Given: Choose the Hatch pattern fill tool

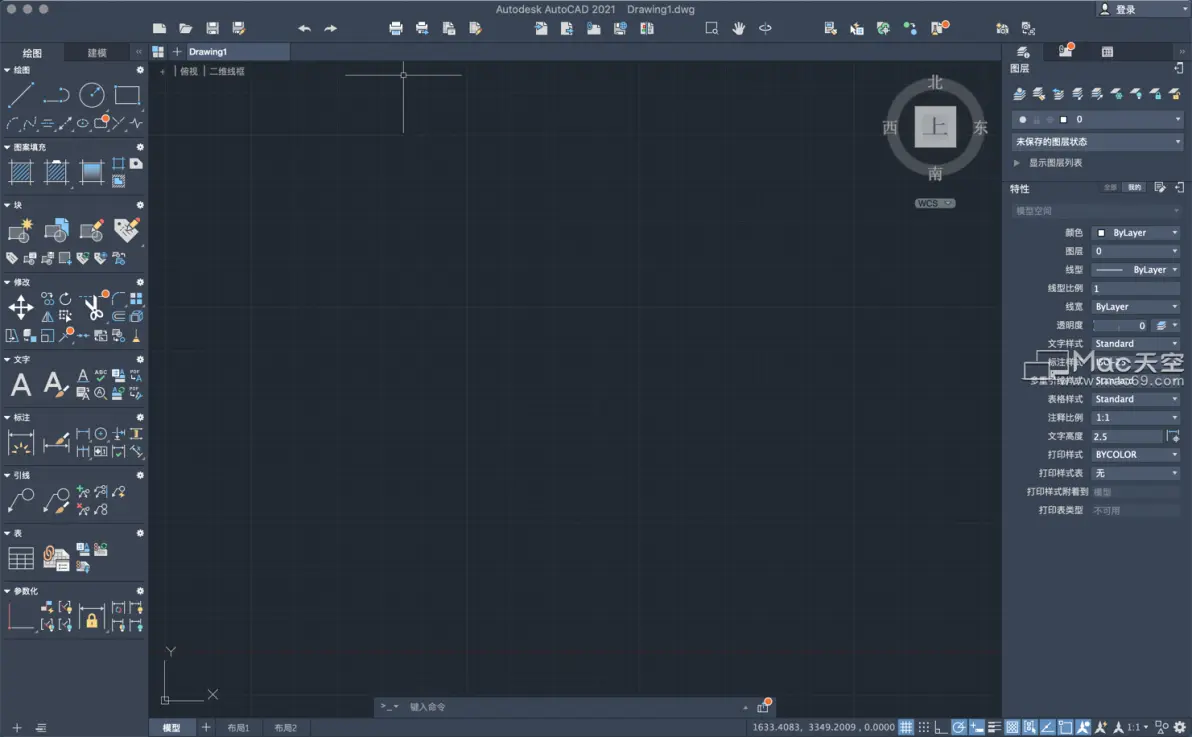Looking at the screenshot, I should 21,173.
